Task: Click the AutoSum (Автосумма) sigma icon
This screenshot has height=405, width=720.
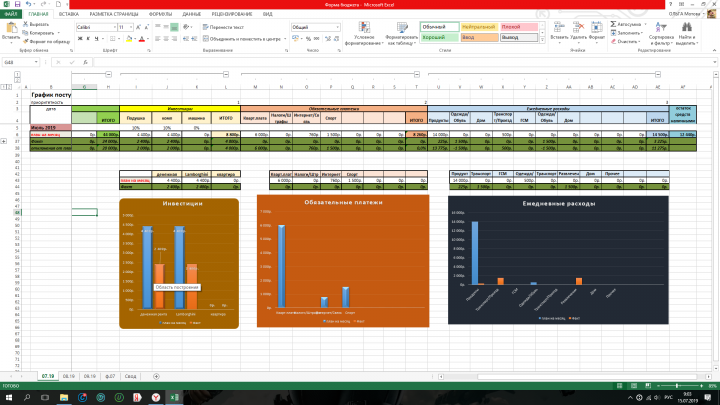Action: coord(613,24)
